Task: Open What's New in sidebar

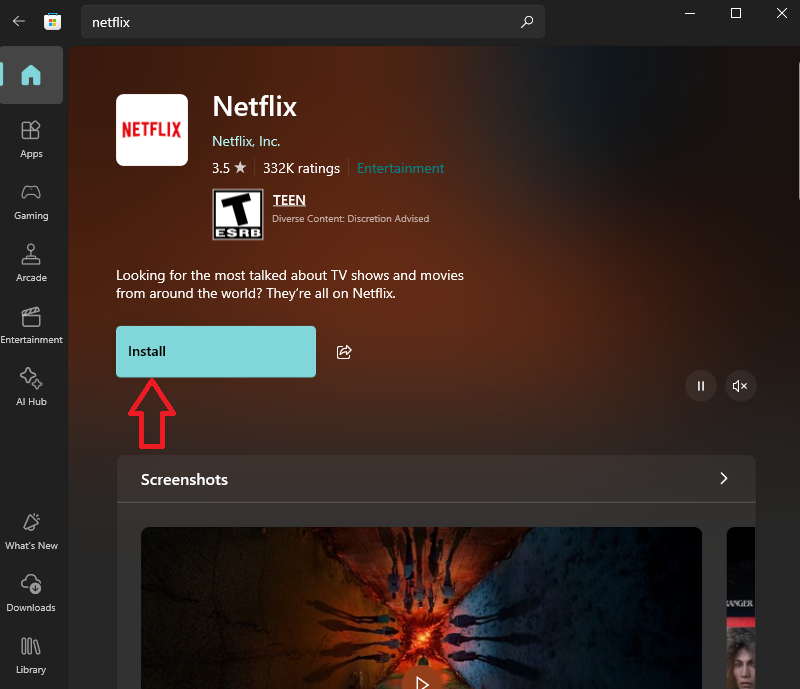Action: (x=31, y=532)
